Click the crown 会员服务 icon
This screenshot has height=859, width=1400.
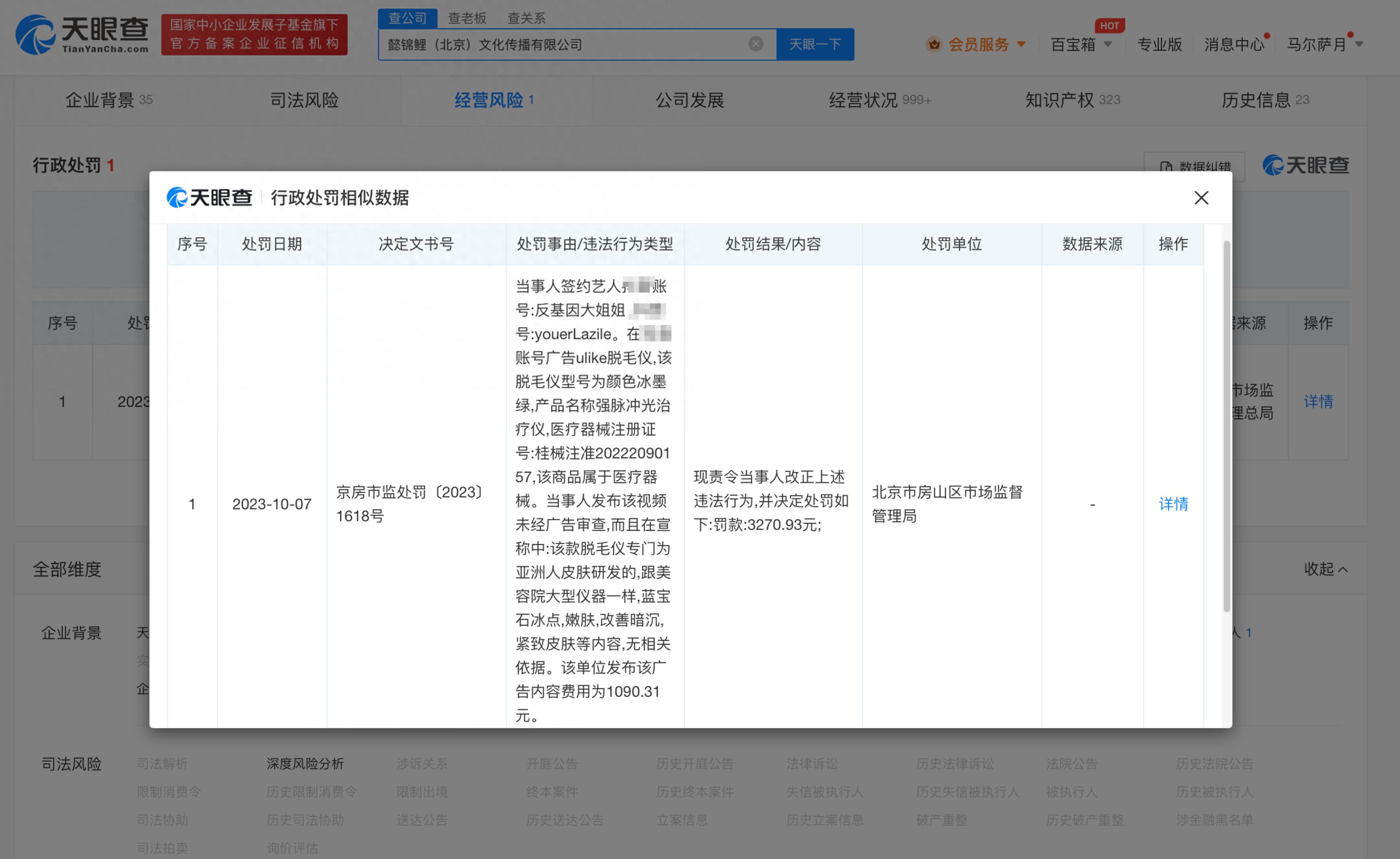click(934, 45)
